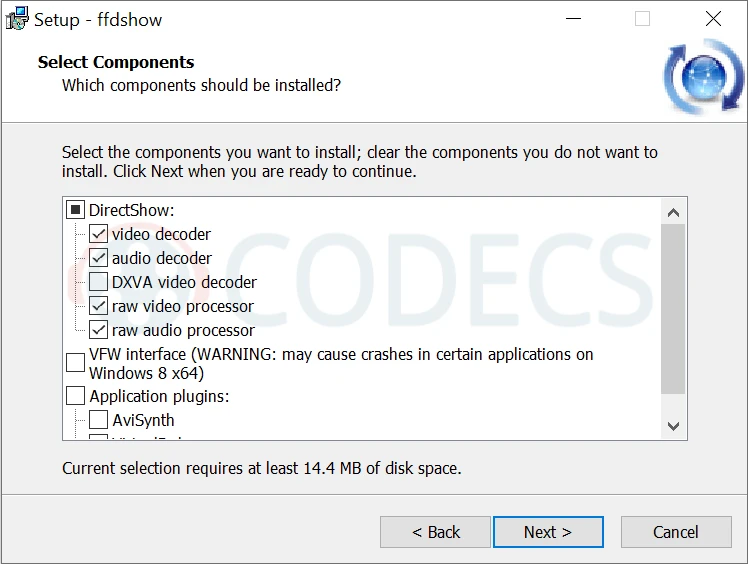
Task: Uncheck the audio decoder component
Action: [x=99, y=258]
